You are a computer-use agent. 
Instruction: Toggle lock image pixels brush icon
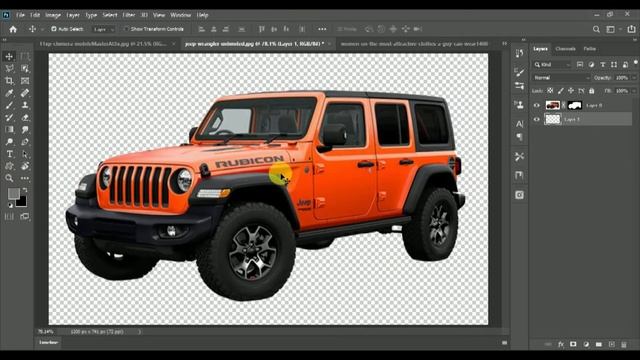coord(561,91)
